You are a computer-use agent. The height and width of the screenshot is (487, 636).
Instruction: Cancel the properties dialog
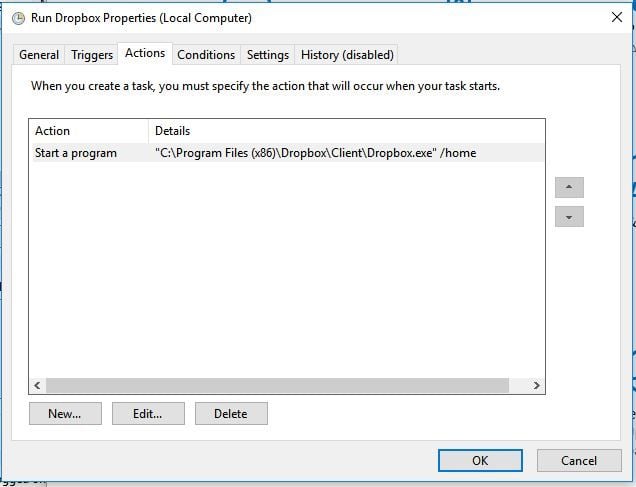coord(578,460)
